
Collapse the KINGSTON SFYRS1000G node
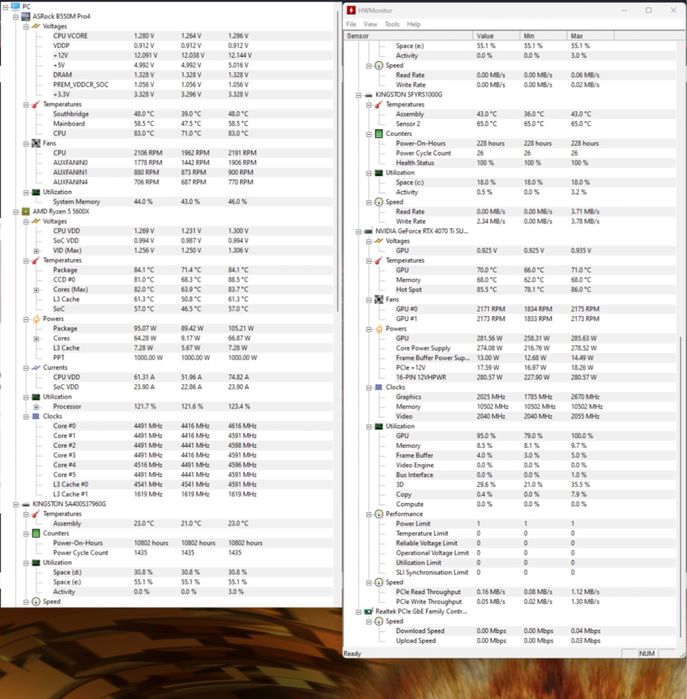coord(358,95)
